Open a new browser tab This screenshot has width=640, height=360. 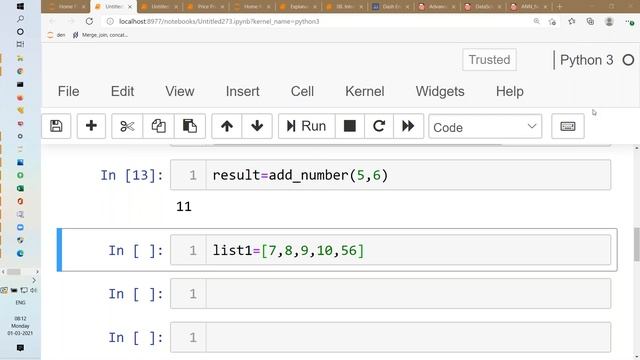(560, 7)
